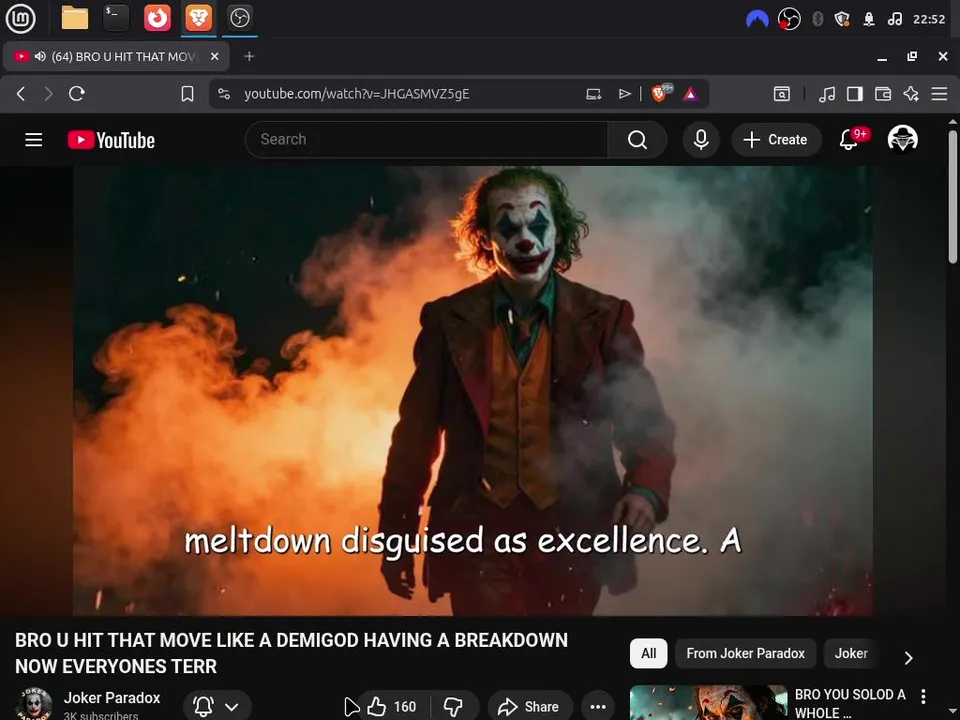Go back to the previous page
Viewport: 960px width, 720px height.
[21, 94]
